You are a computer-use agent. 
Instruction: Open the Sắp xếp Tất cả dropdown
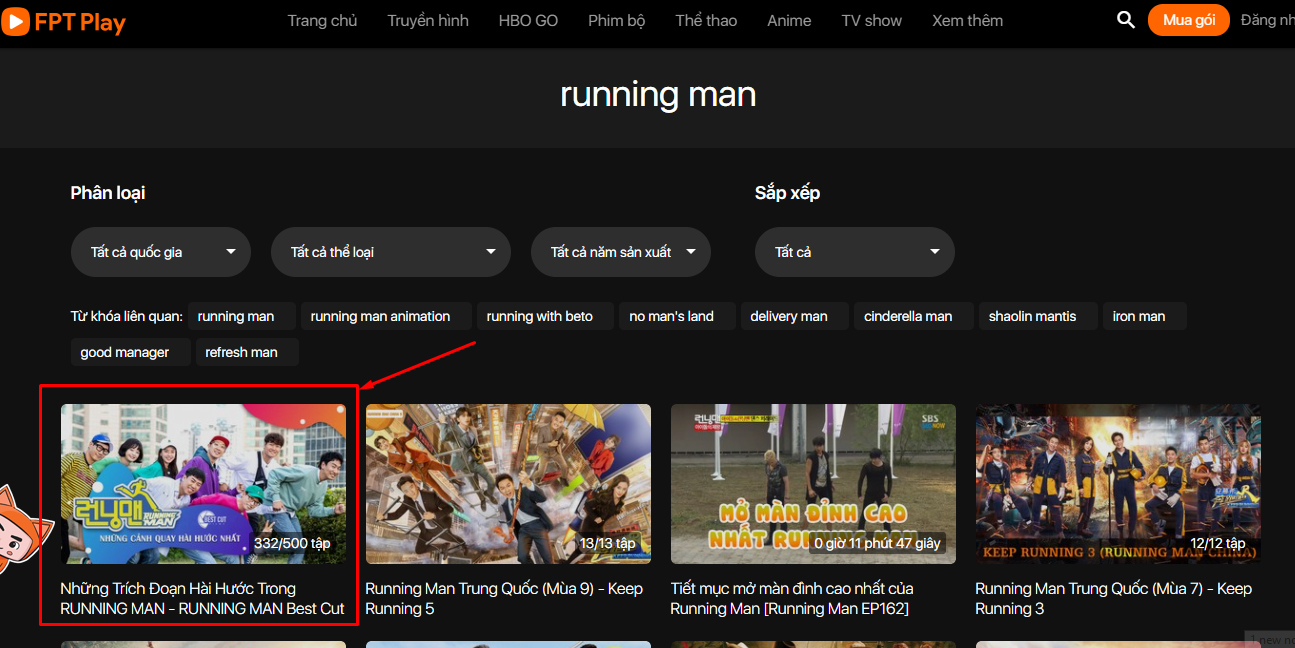(854, 252)
